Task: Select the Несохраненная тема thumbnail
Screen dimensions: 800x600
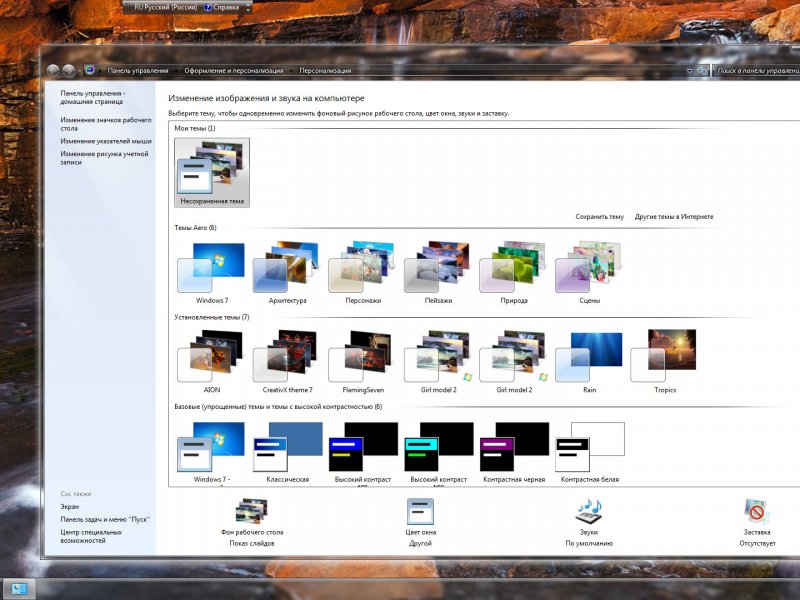Action: pyautogui.click(x=212, y=172)
